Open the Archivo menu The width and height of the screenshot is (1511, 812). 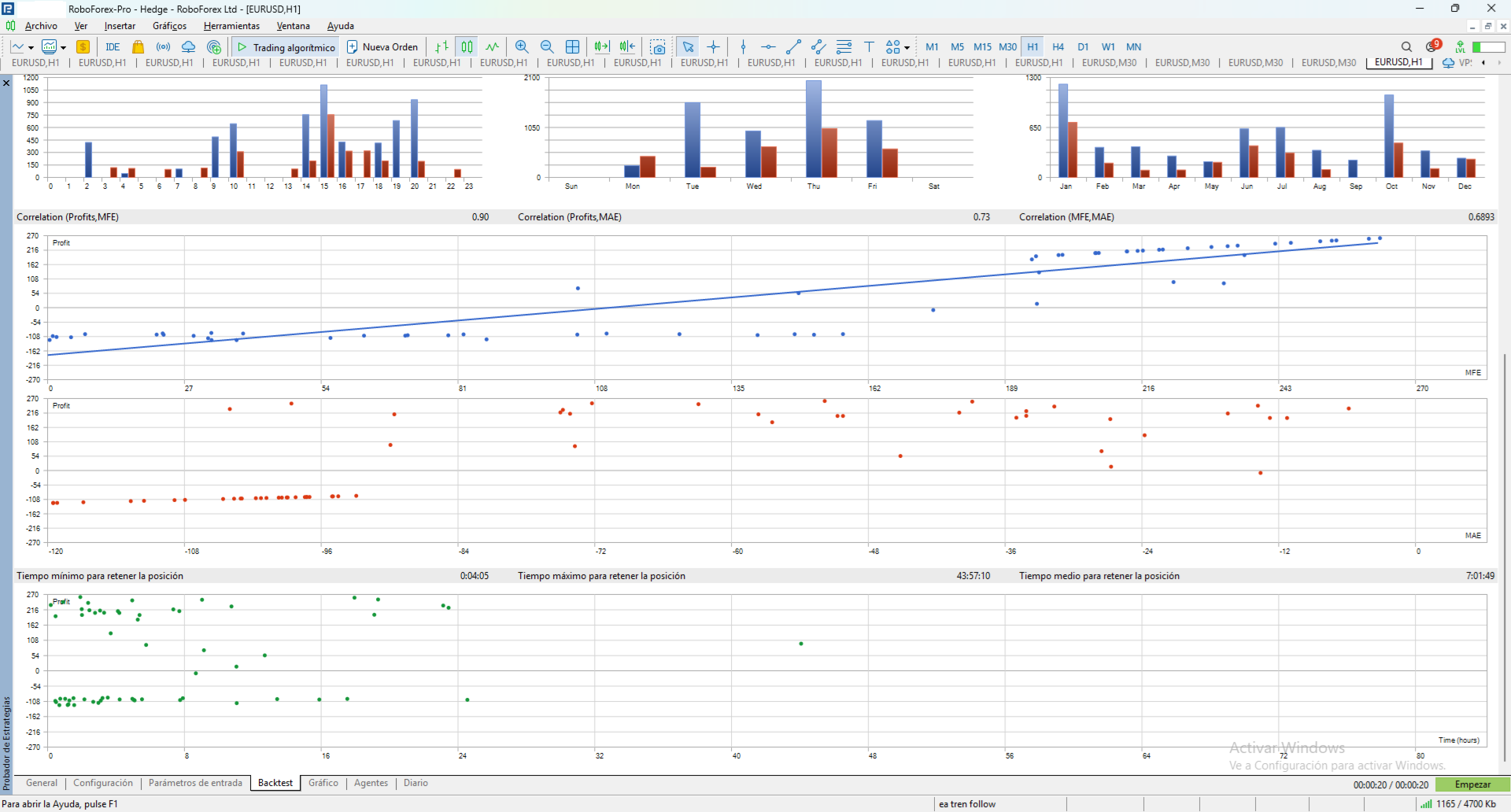(41, 26)
